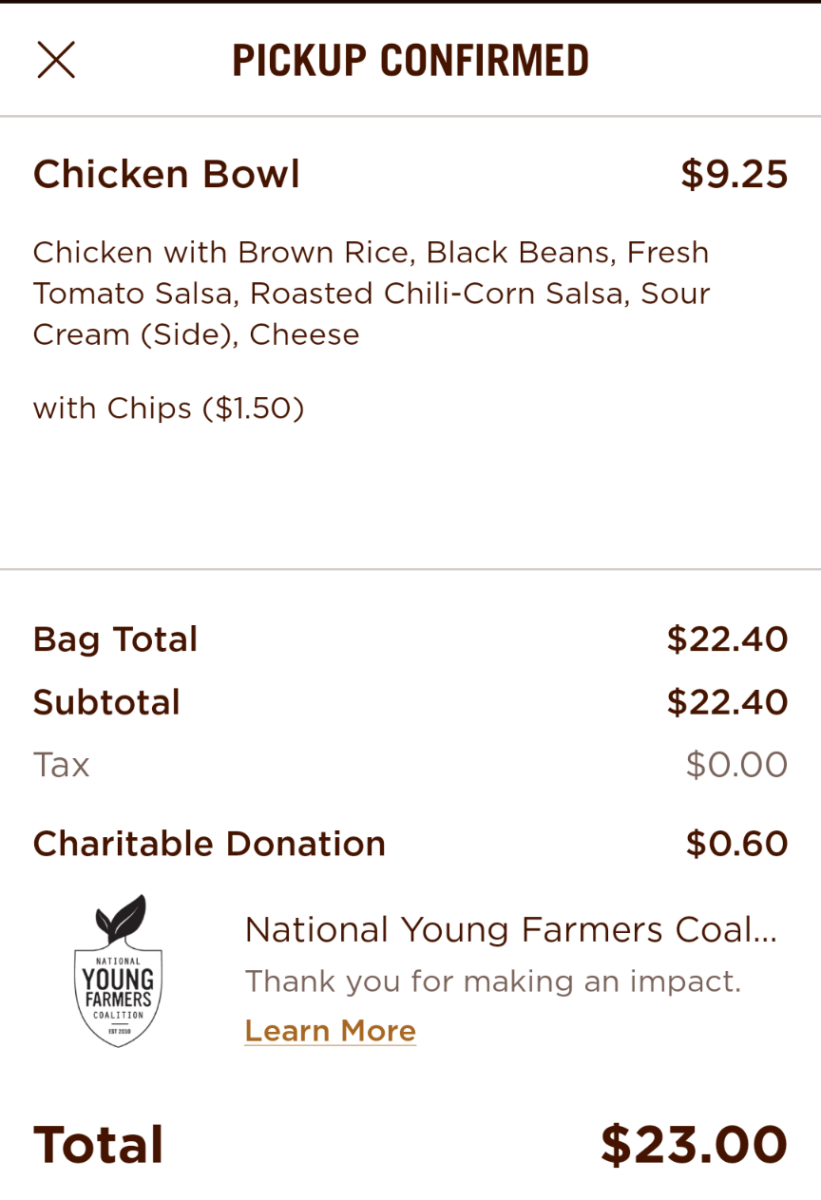The height and width of the screenshot is (1200, 821).
Task: Tap the $9.25 Chicken Bowl price
Action: pyautogui.click(x=734, y=175)
